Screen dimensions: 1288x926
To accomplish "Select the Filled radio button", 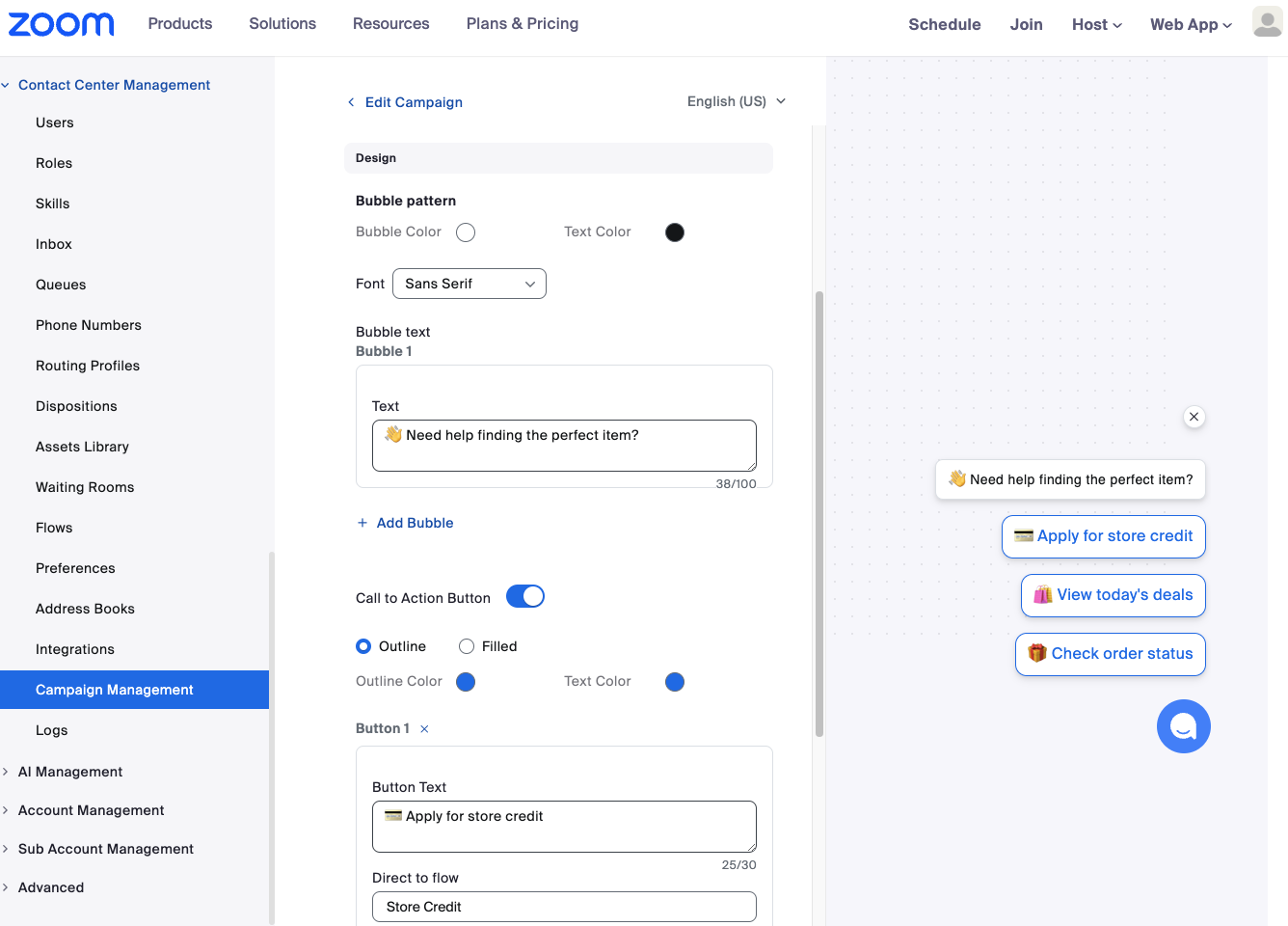I will coord(467,646).
